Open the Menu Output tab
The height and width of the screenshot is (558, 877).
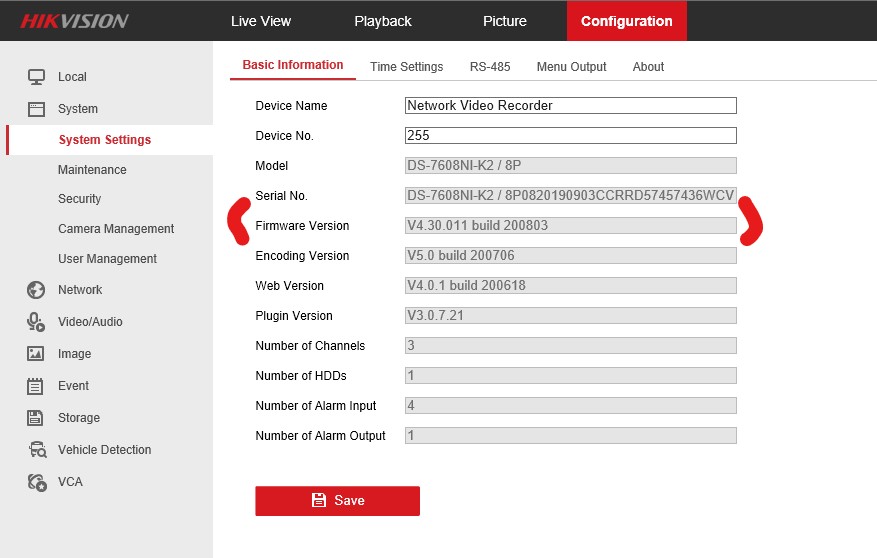pos(571,67)
